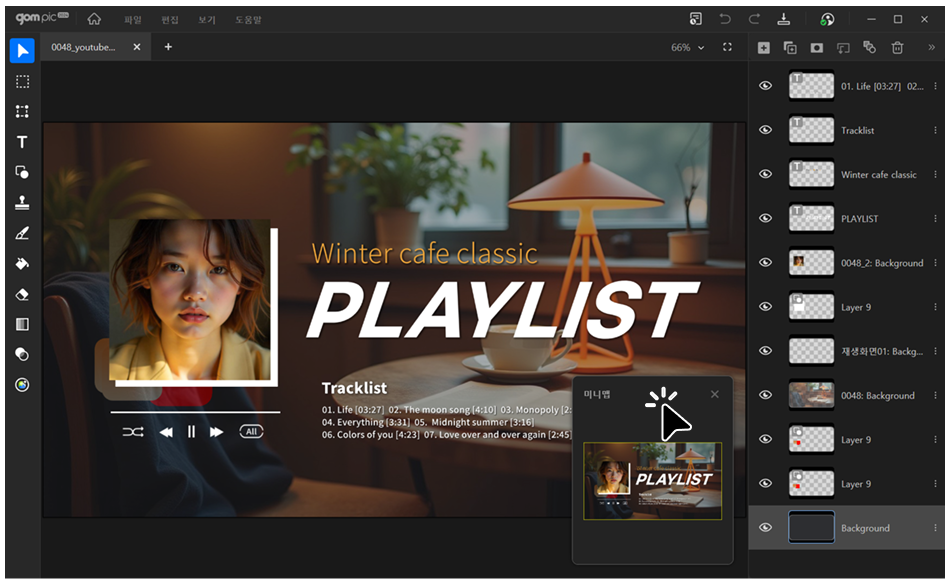This screenshot has height=586, width=949.
Task: Toggle the PLAYLIST layer eye icon
Action: [x=766, y=219]
